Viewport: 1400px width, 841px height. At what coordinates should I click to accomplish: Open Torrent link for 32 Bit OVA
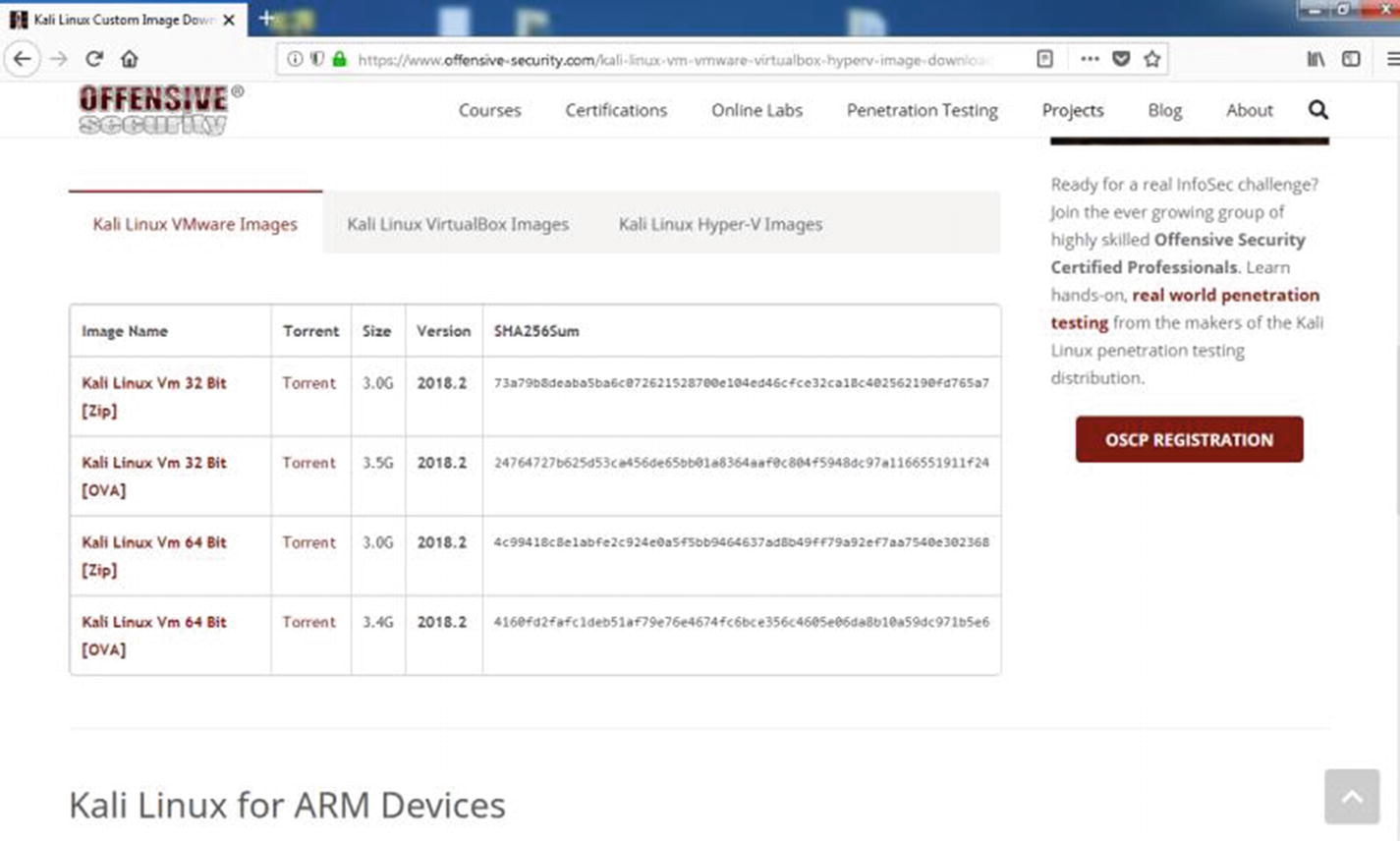309,463
